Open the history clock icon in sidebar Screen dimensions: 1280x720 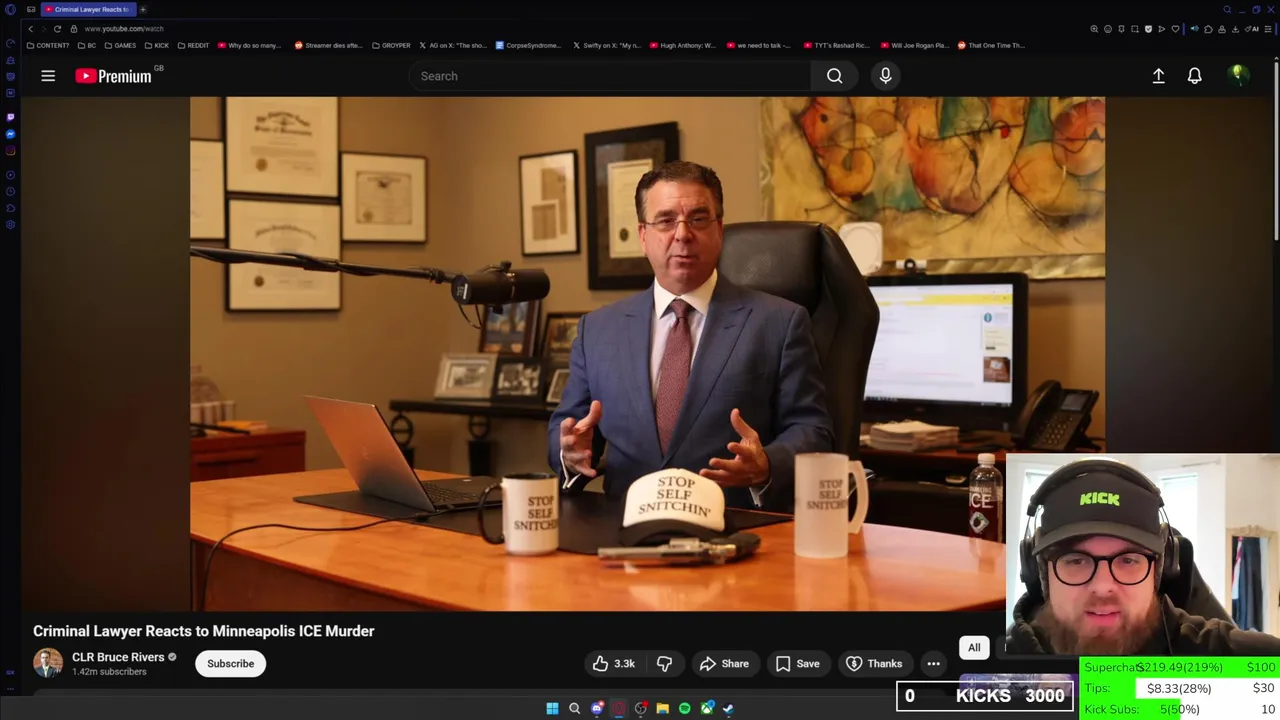(10, 191)
